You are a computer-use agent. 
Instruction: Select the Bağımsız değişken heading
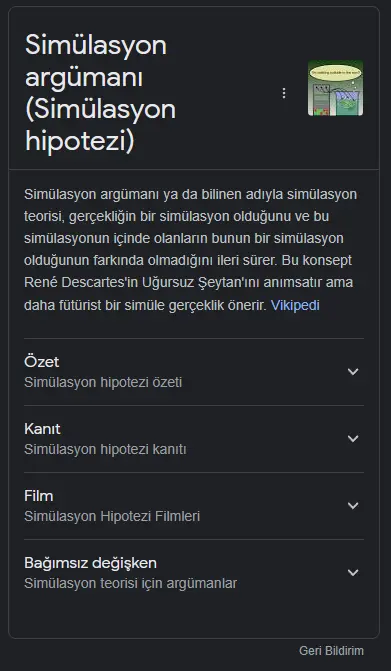(90, 563)
